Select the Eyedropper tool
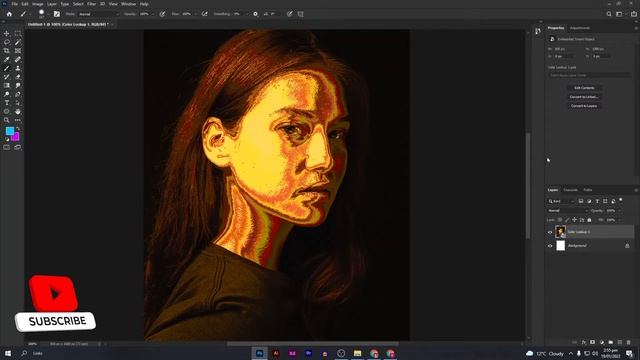Image resolution: width=640 pixels, height=360 pixels. [7, 60]
